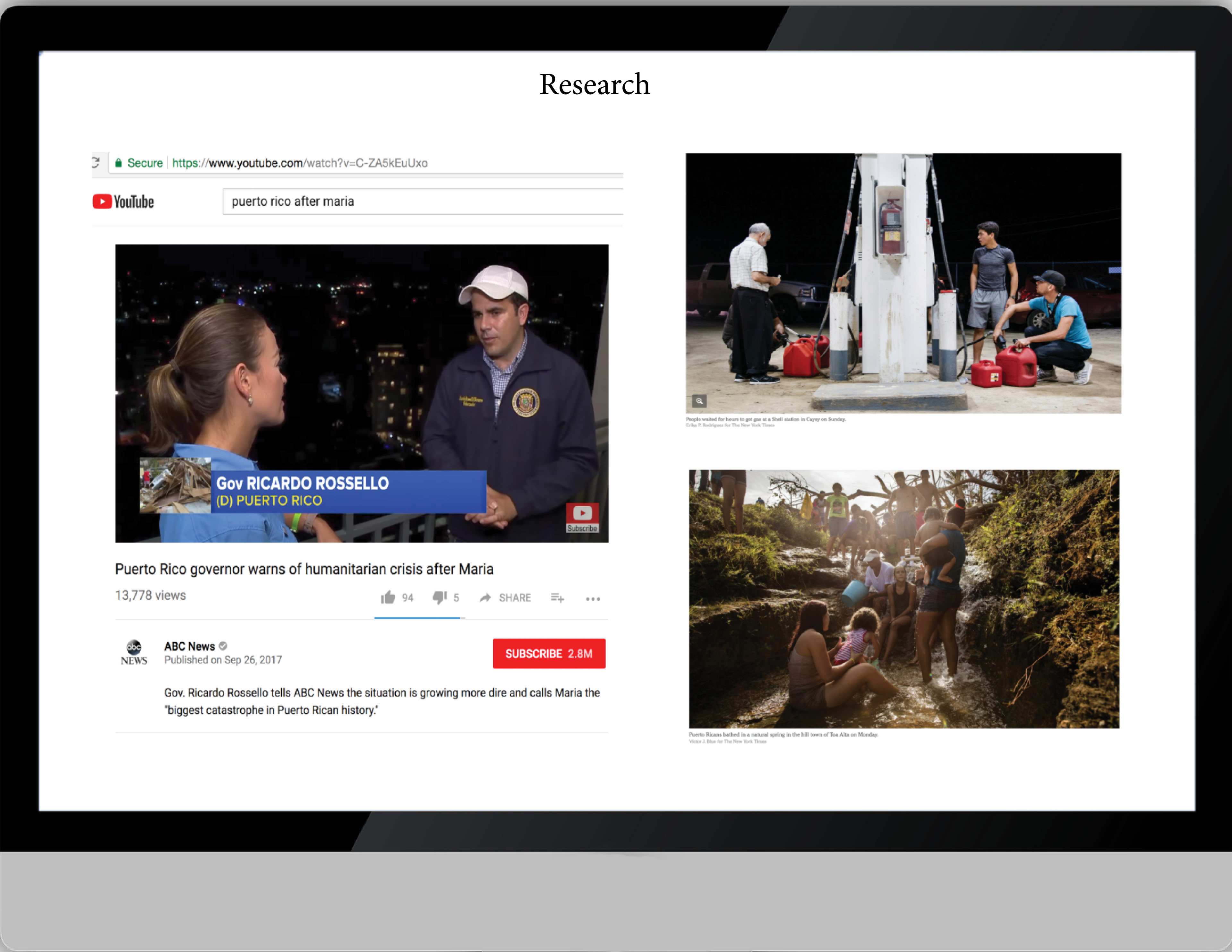Click the Add to playlist icon

(557, 598)
